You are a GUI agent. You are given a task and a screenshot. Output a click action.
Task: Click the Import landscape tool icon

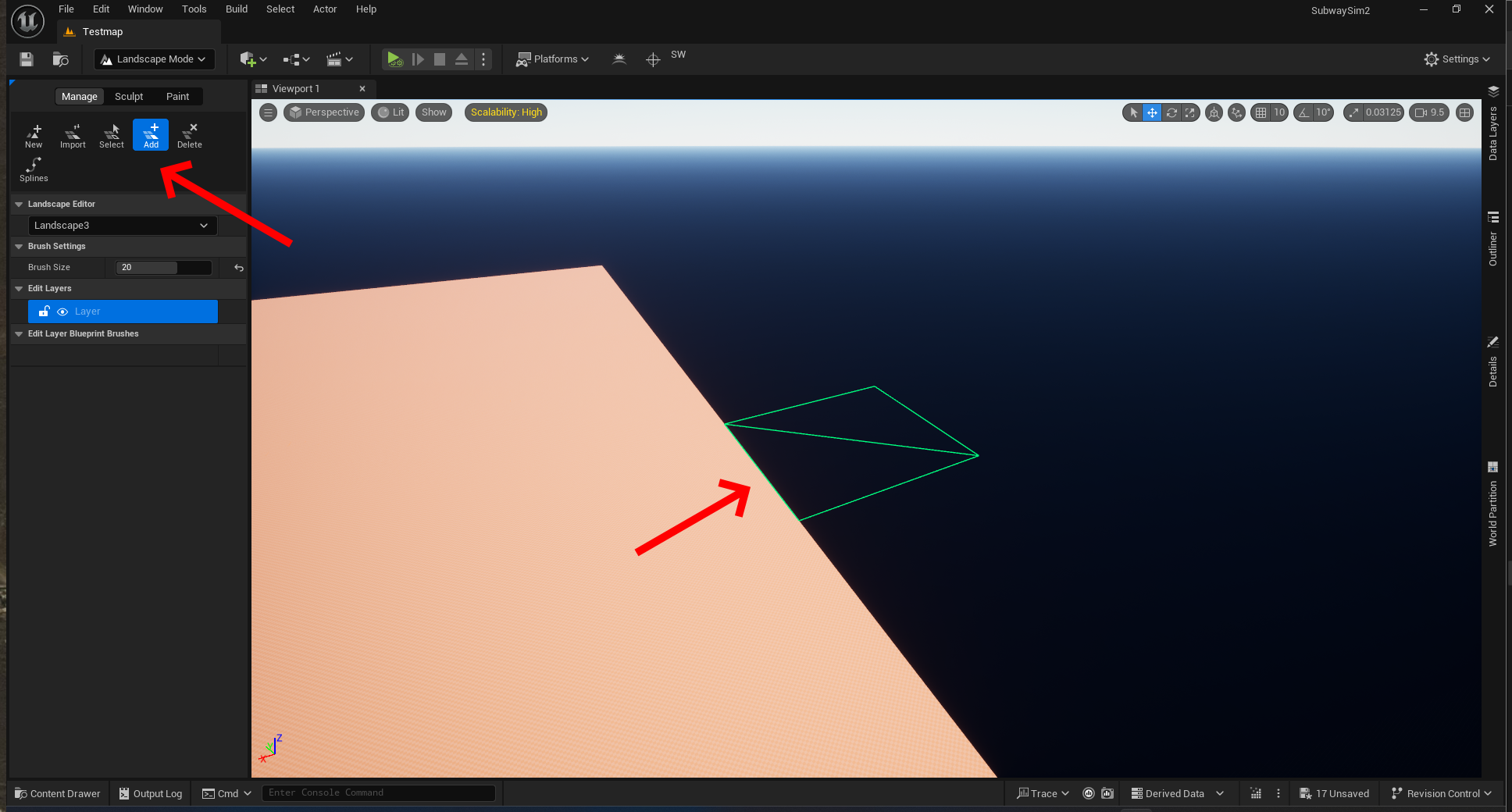(73, 135)
